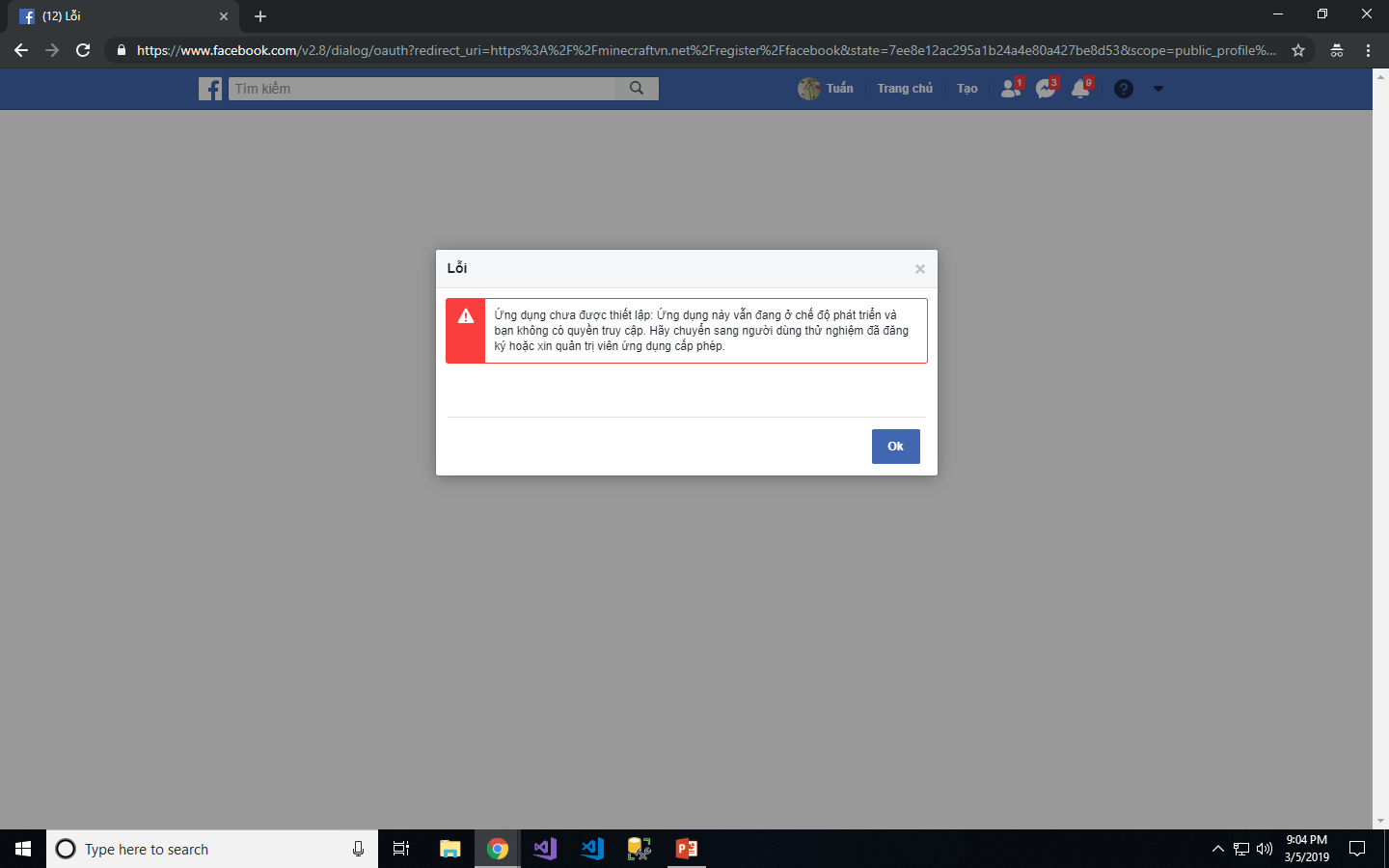Close the Lỗi dialog with X
This screenshot has width=1389, height=868.
[x=919, y=269]
